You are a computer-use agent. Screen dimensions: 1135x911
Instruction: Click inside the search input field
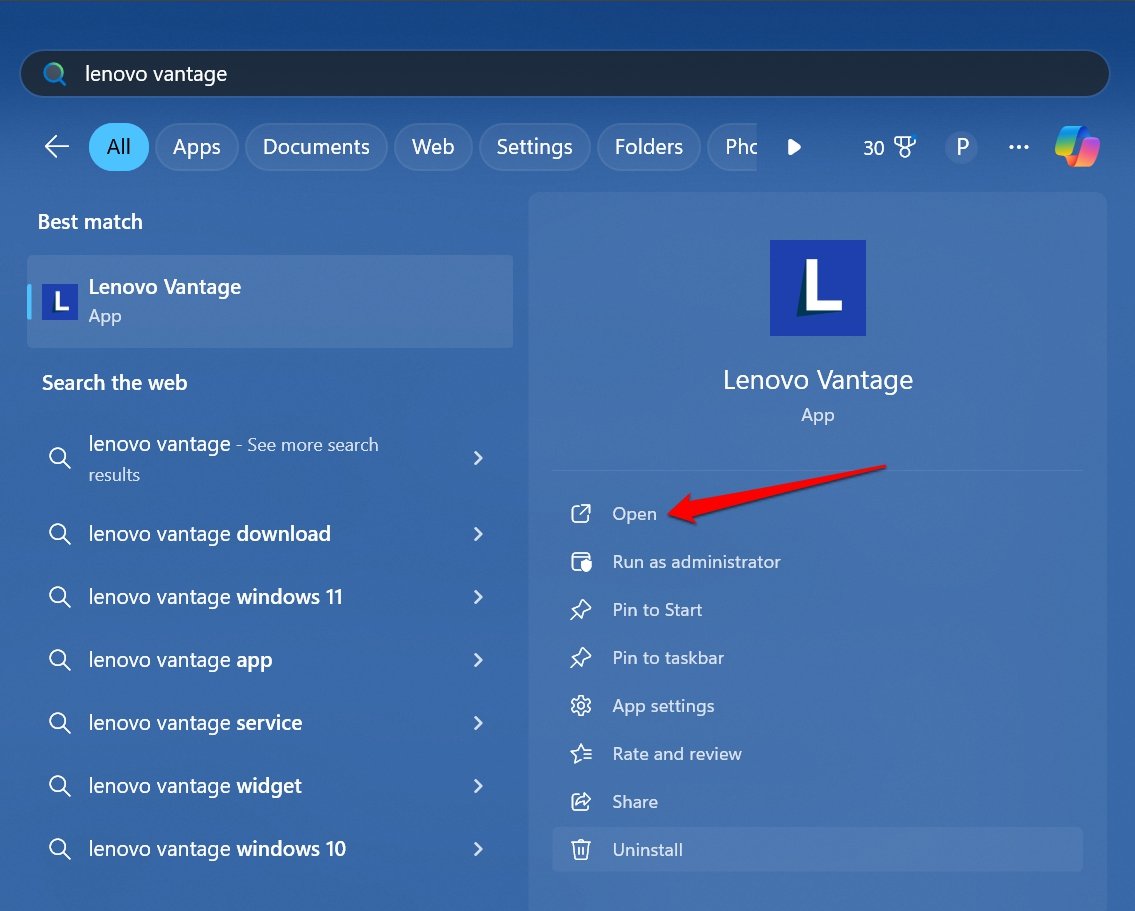[400, 73]
